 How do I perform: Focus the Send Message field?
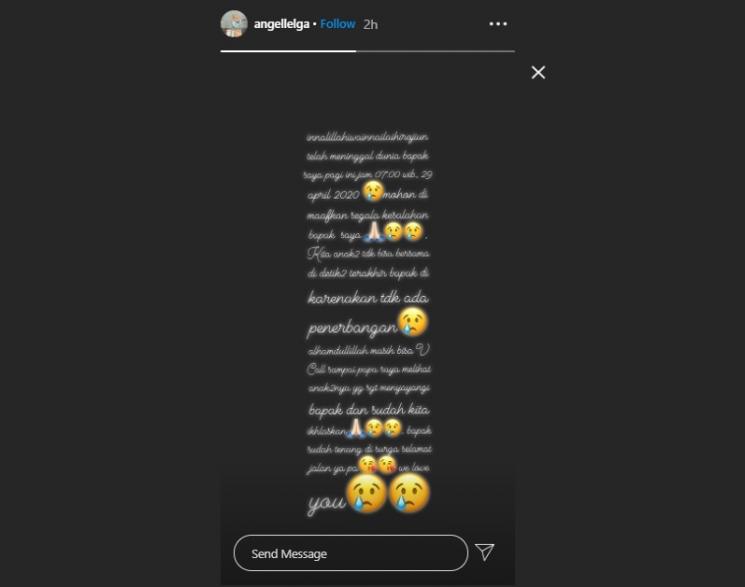[x=351, y=553]
